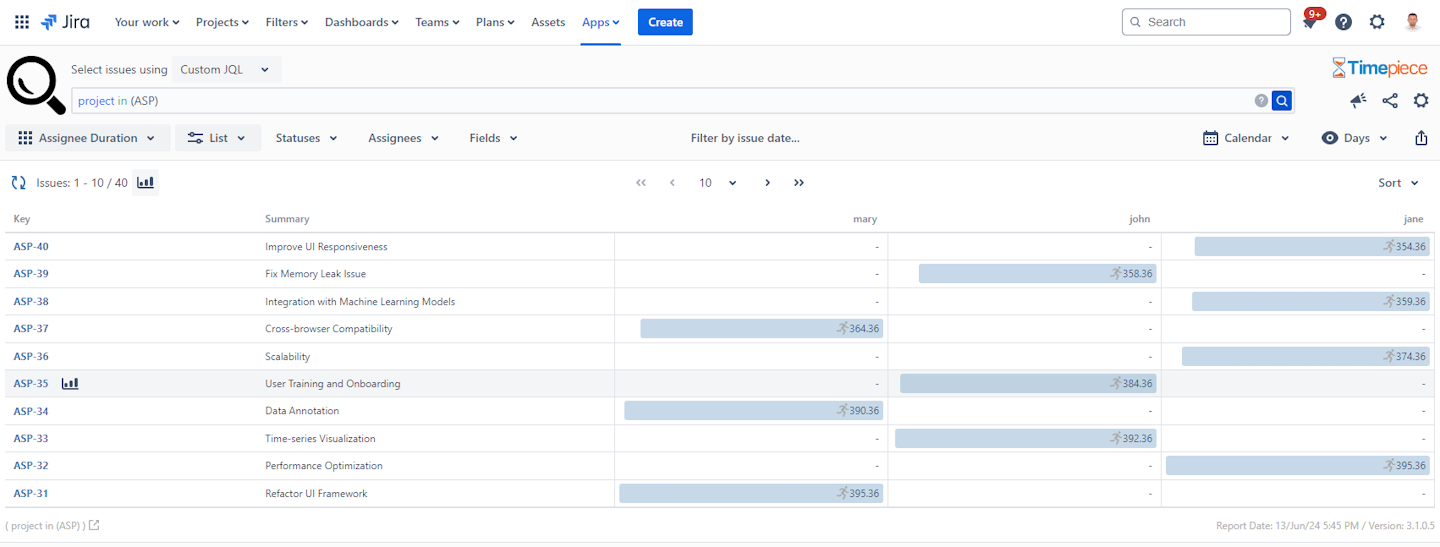Expand the Statuses filter

[x=307, y=138]
